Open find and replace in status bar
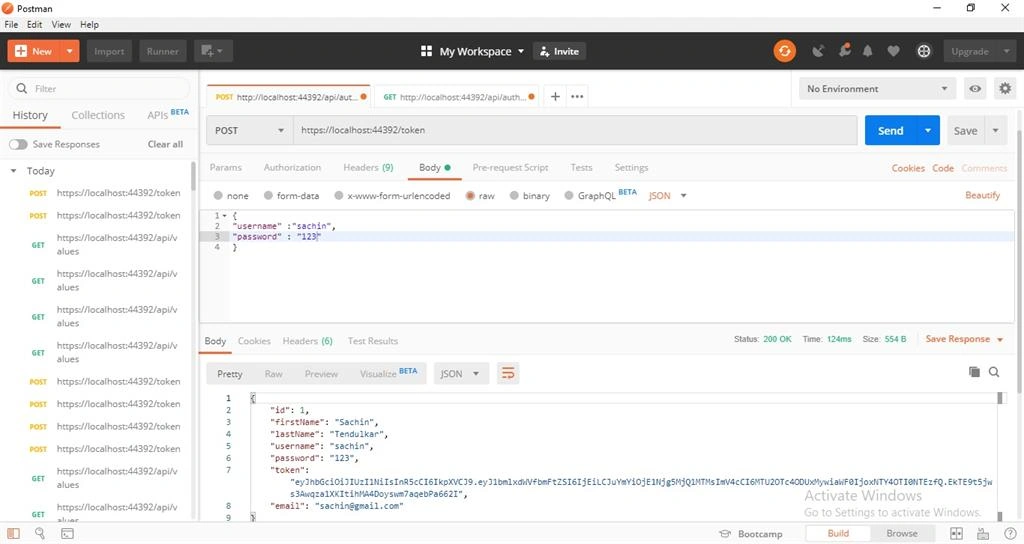The height and width of the screenshot is (544, 1024). 40,534
